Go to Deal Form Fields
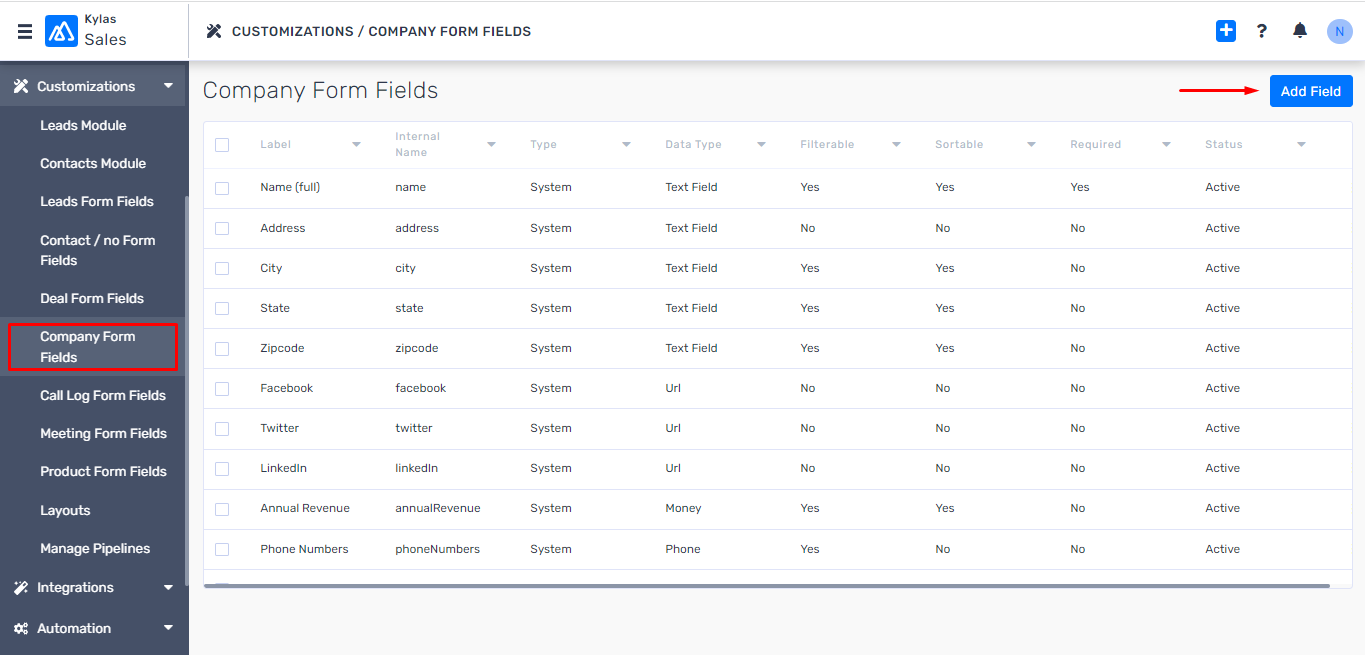1365x655 pixels. 93,298
